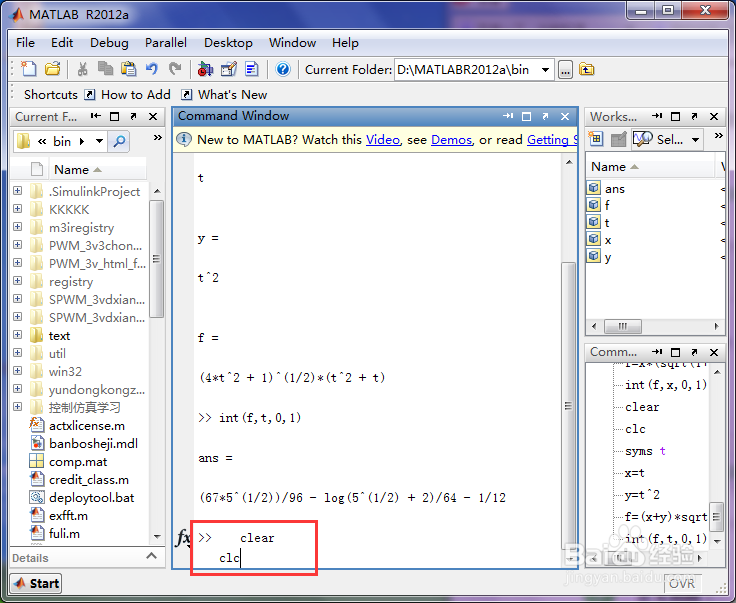The width and height of the screenshot is (736, 603).
Task: Click the Undo arrow icon
Action: click(152, 69)
